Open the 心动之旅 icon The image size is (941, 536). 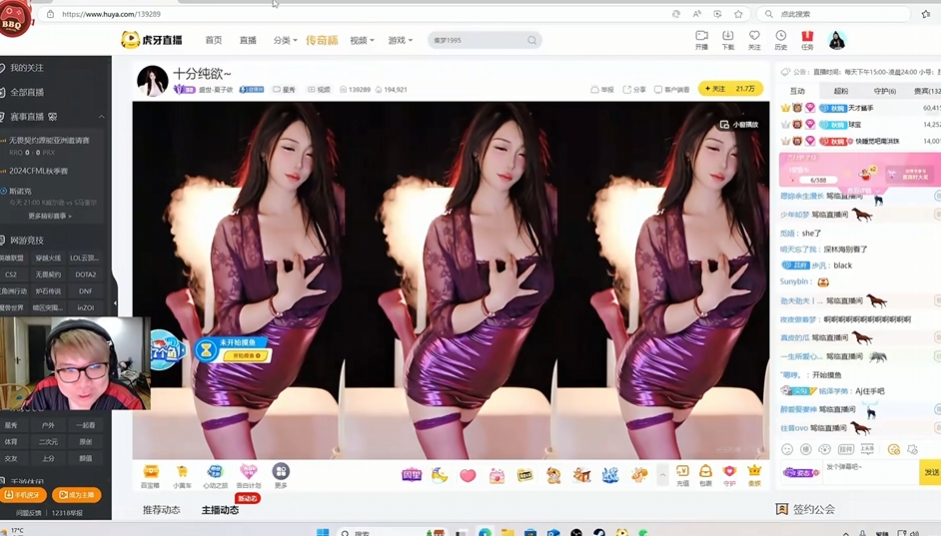coord(215,476)
